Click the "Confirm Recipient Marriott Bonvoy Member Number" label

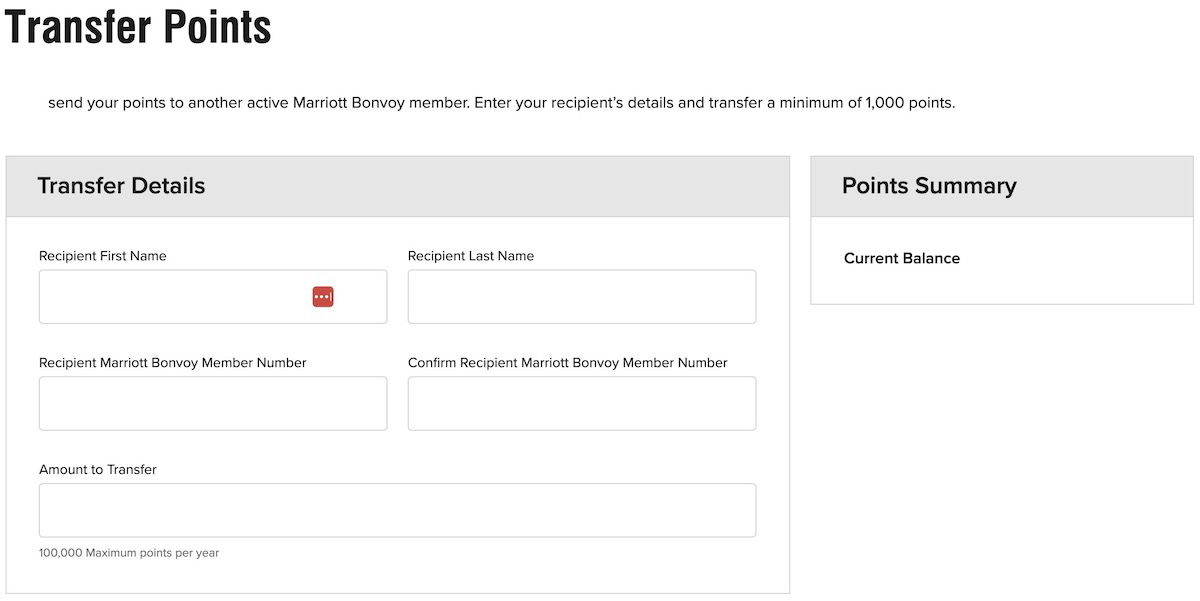567,363
